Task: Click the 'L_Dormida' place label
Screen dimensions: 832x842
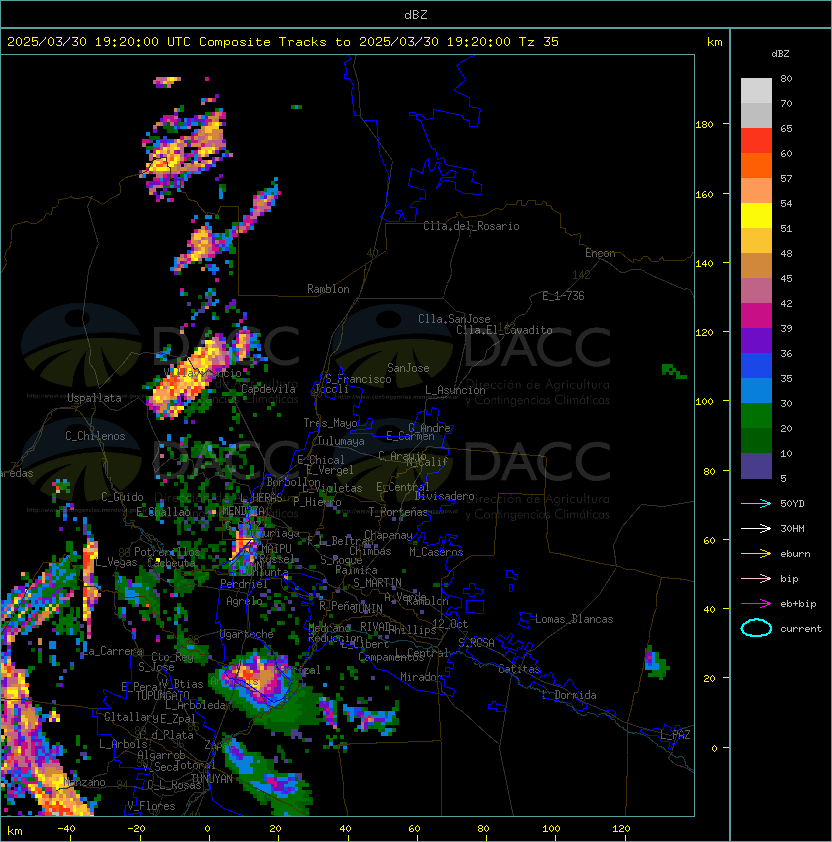Action: click(569, 695)
